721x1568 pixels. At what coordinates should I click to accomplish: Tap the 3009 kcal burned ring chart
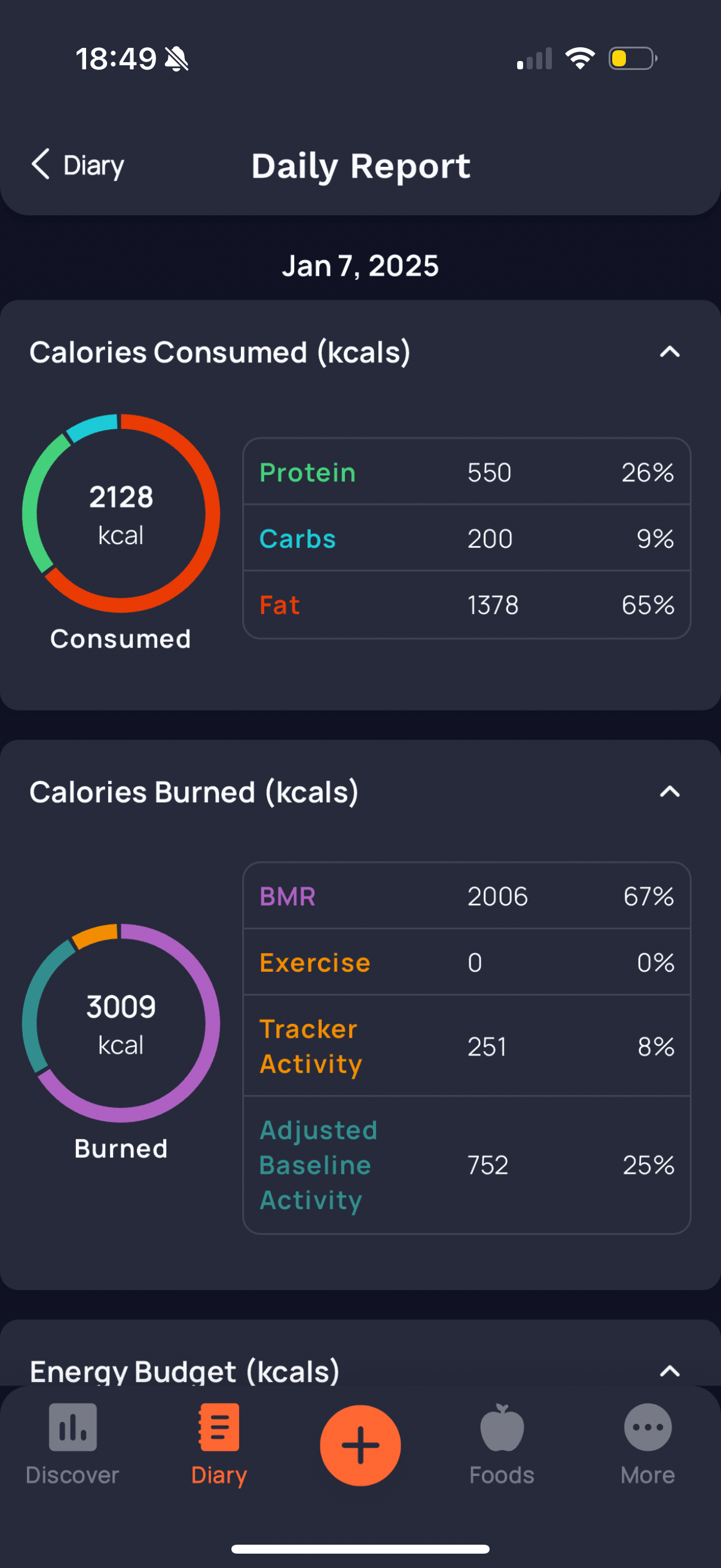tap(121, 1023)
